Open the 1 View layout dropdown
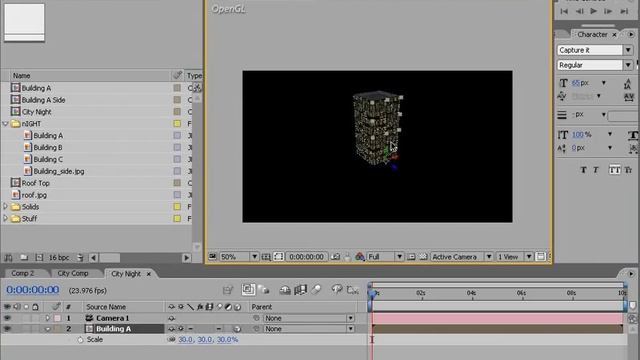640x360 pixels. pyautogui.click(x=514, y=257)
